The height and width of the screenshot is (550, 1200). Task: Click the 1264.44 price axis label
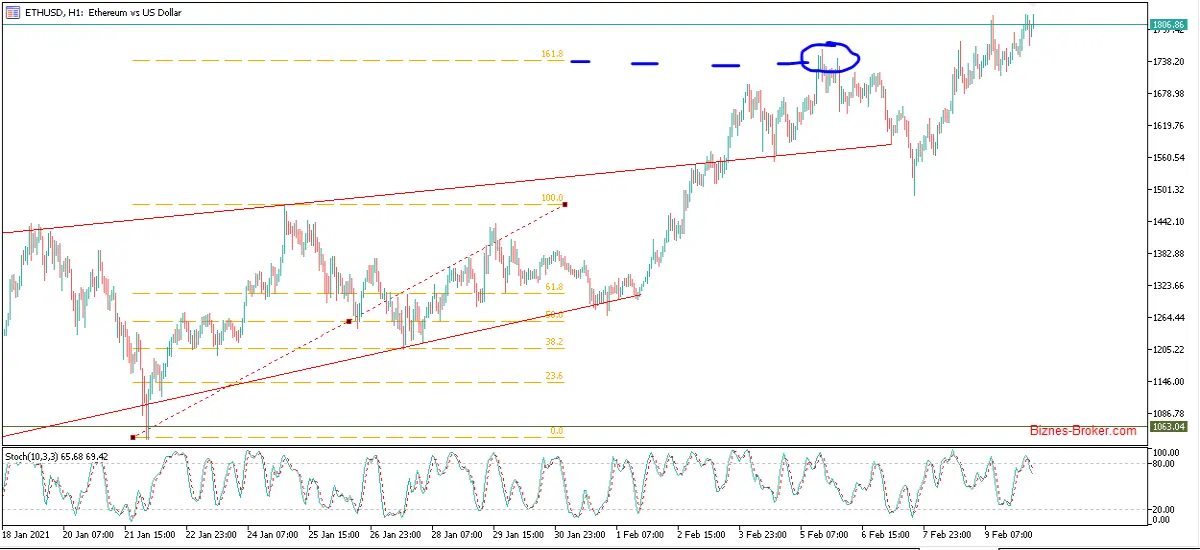1168,318
